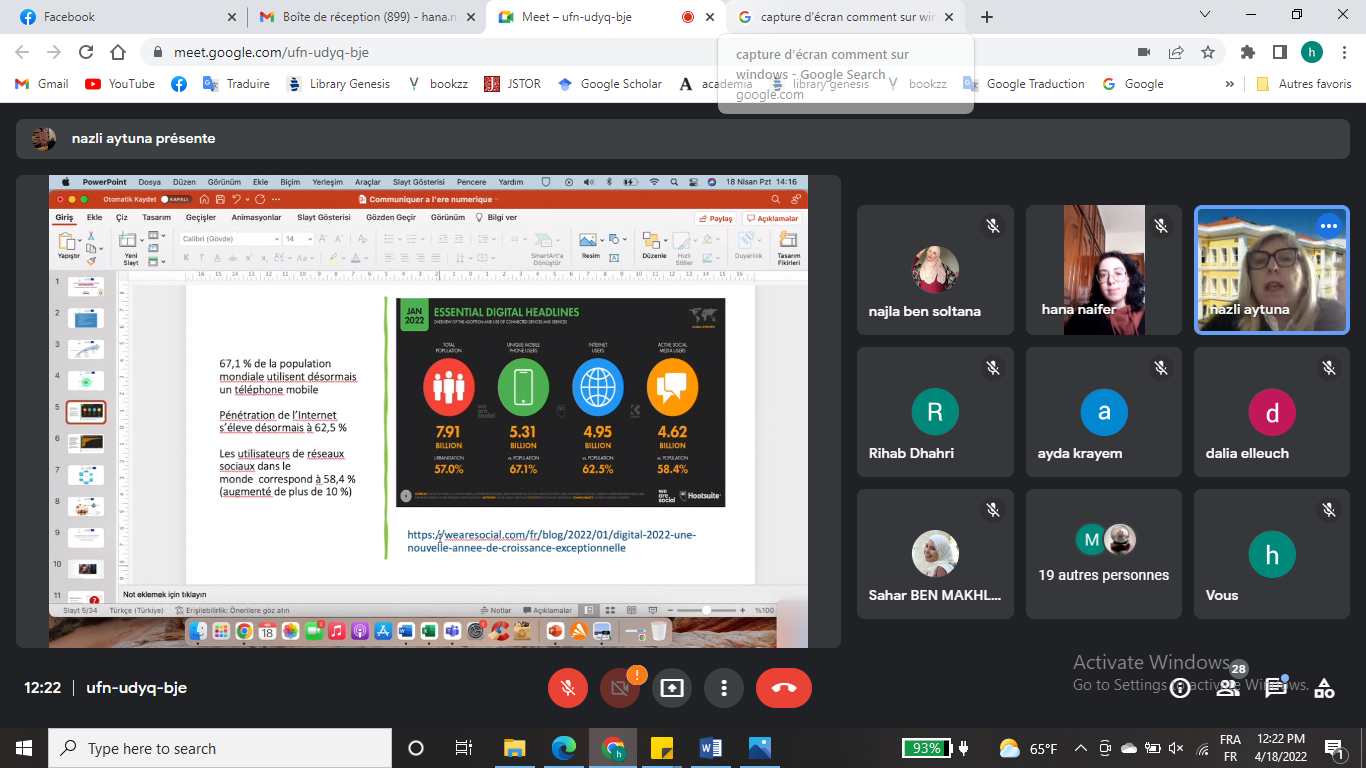Image resolution: width=1366 pixels, height=768 pixels.
Task: Open the Windows Start menu
Action: pos(24,748)
